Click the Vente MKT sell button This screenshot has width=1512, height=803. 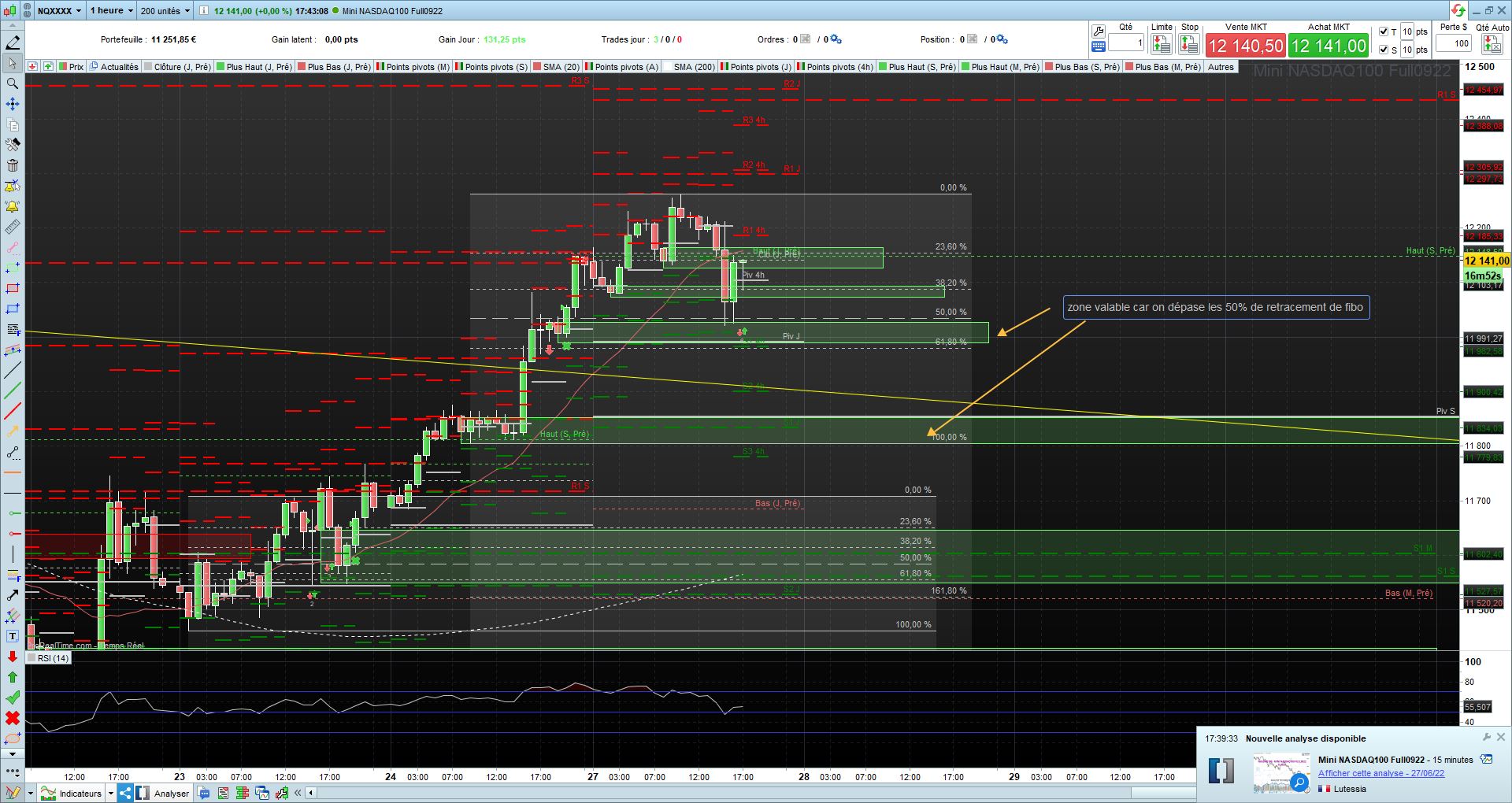coord(1245,46)
